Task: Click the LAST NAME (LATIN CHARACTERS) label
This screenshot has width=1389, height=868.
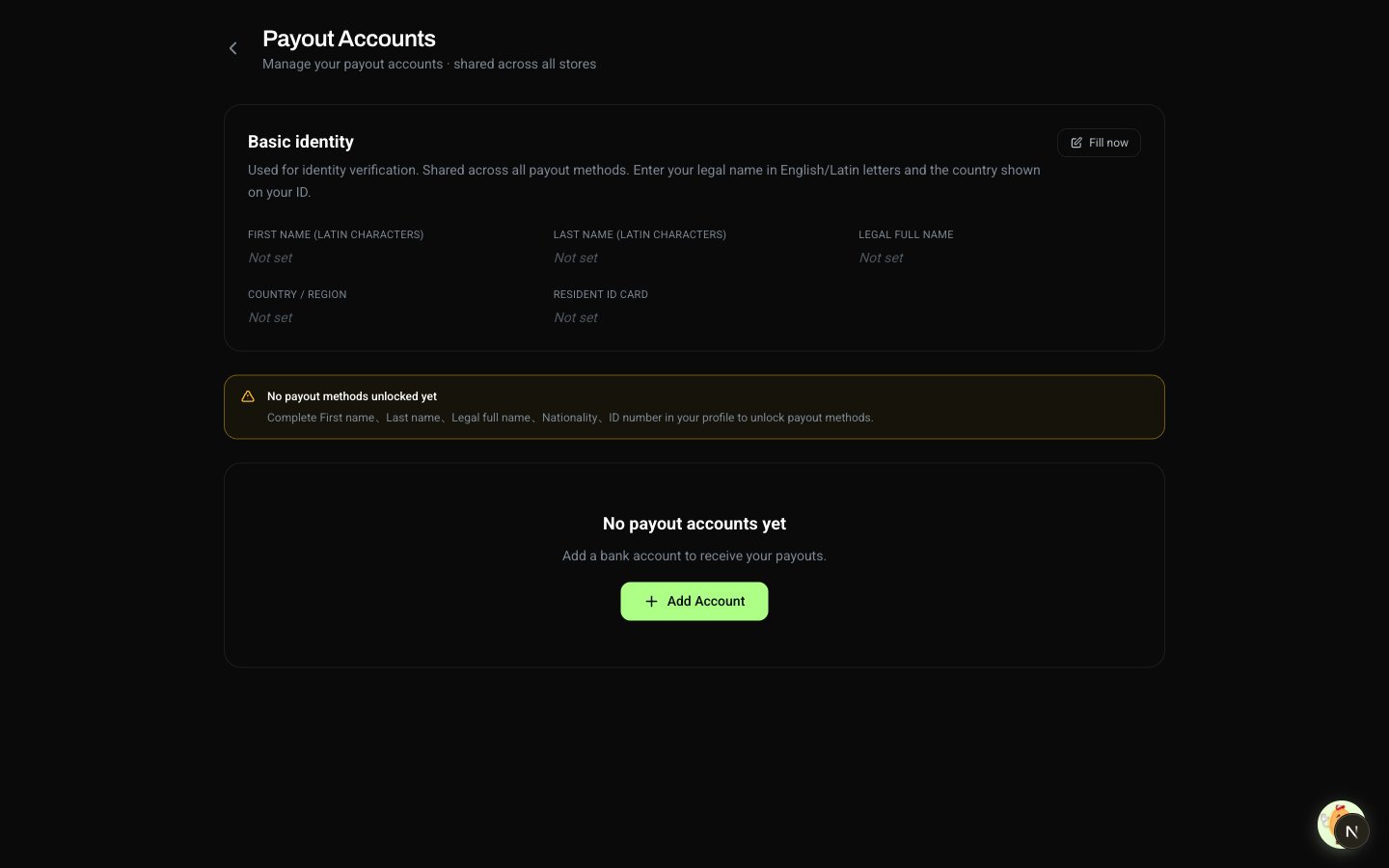Action: (640, 234)
